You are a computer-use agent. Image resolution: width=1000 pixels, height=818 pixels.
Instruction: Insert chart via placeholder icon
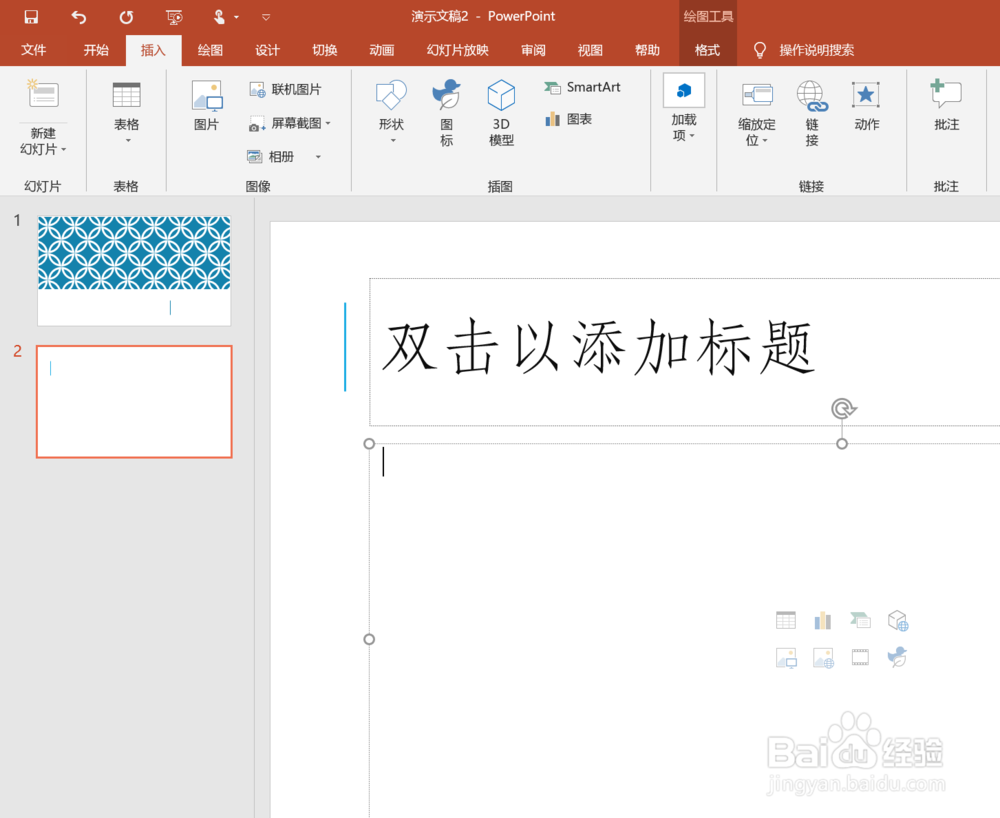pyautogui.click(x=823, y=620)
